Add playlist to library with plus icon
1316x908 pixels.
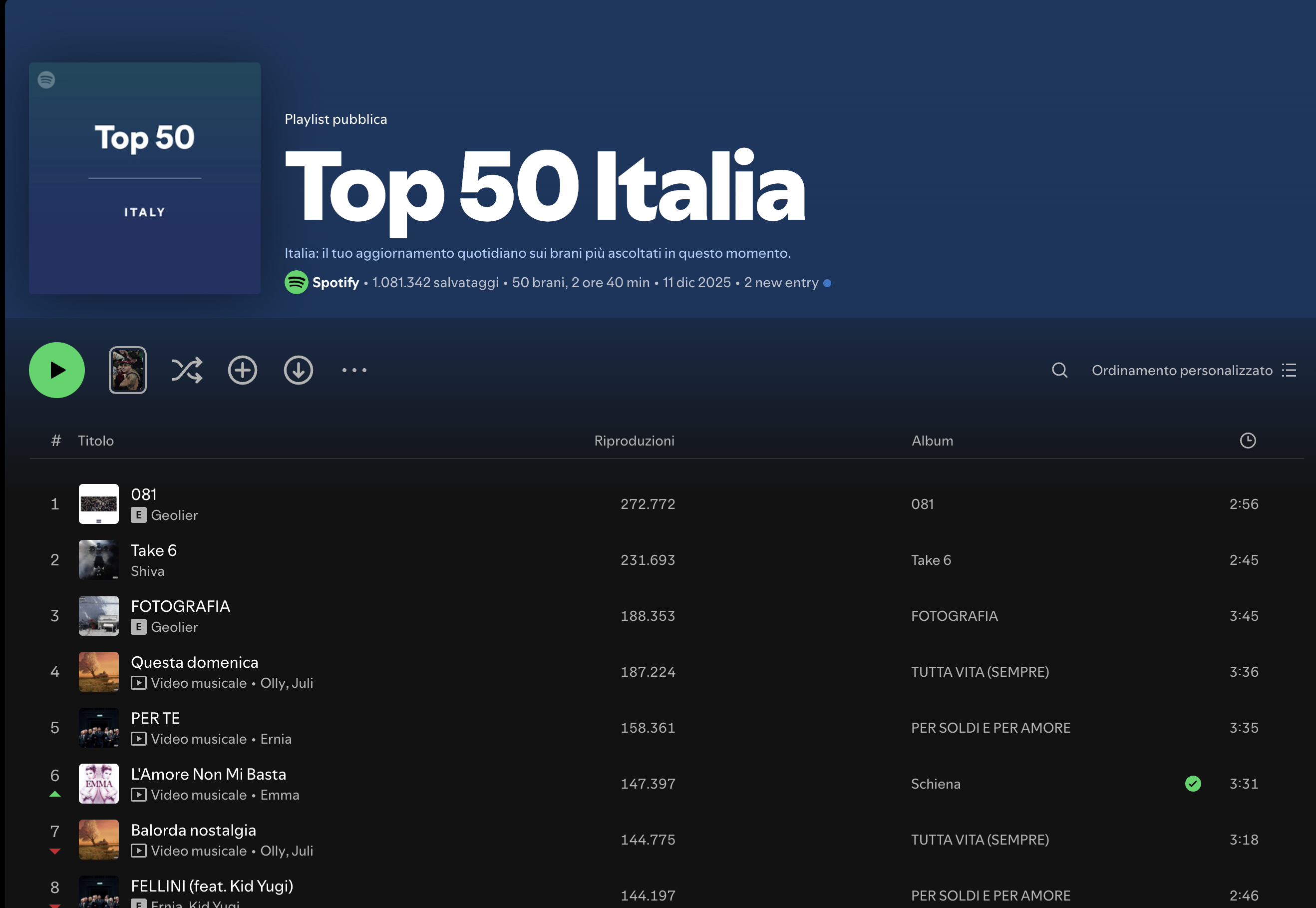coord(243,371)
